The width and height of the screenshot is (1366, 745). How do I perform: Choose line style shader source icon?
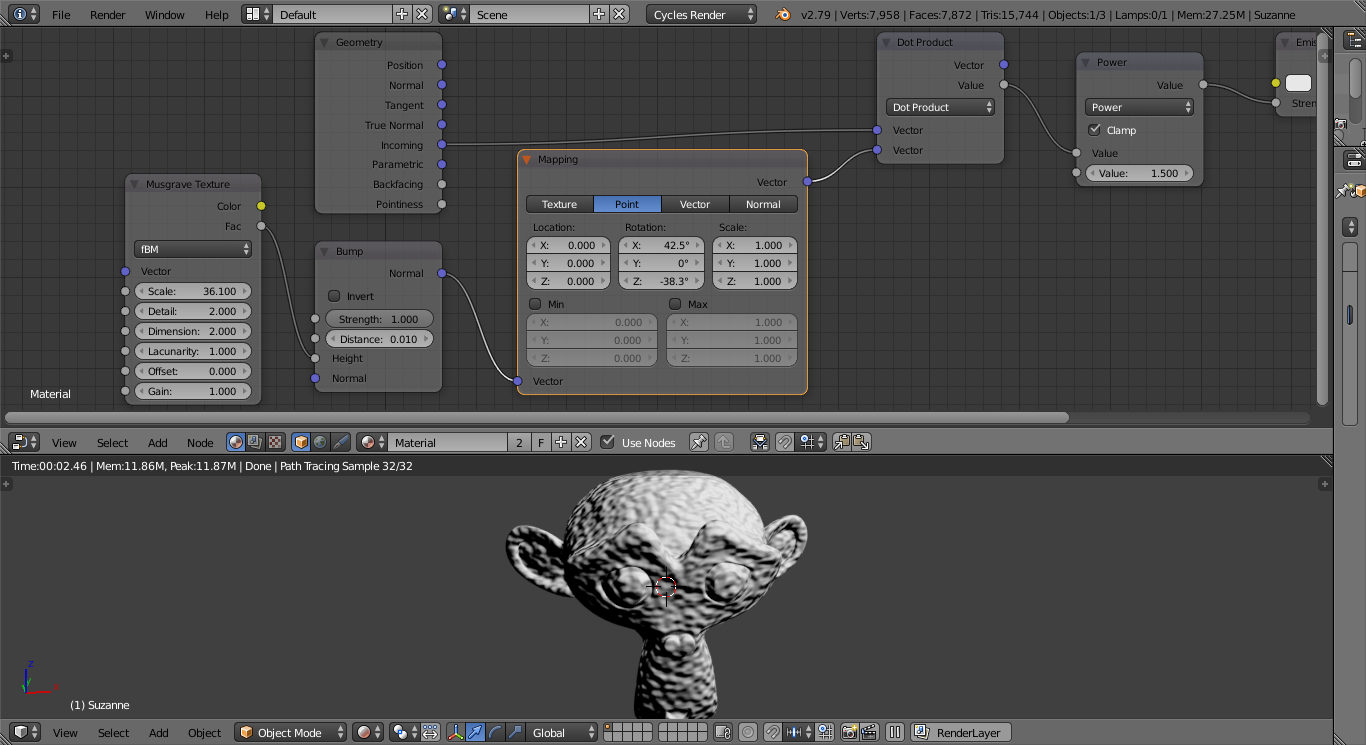click(340, 442)
